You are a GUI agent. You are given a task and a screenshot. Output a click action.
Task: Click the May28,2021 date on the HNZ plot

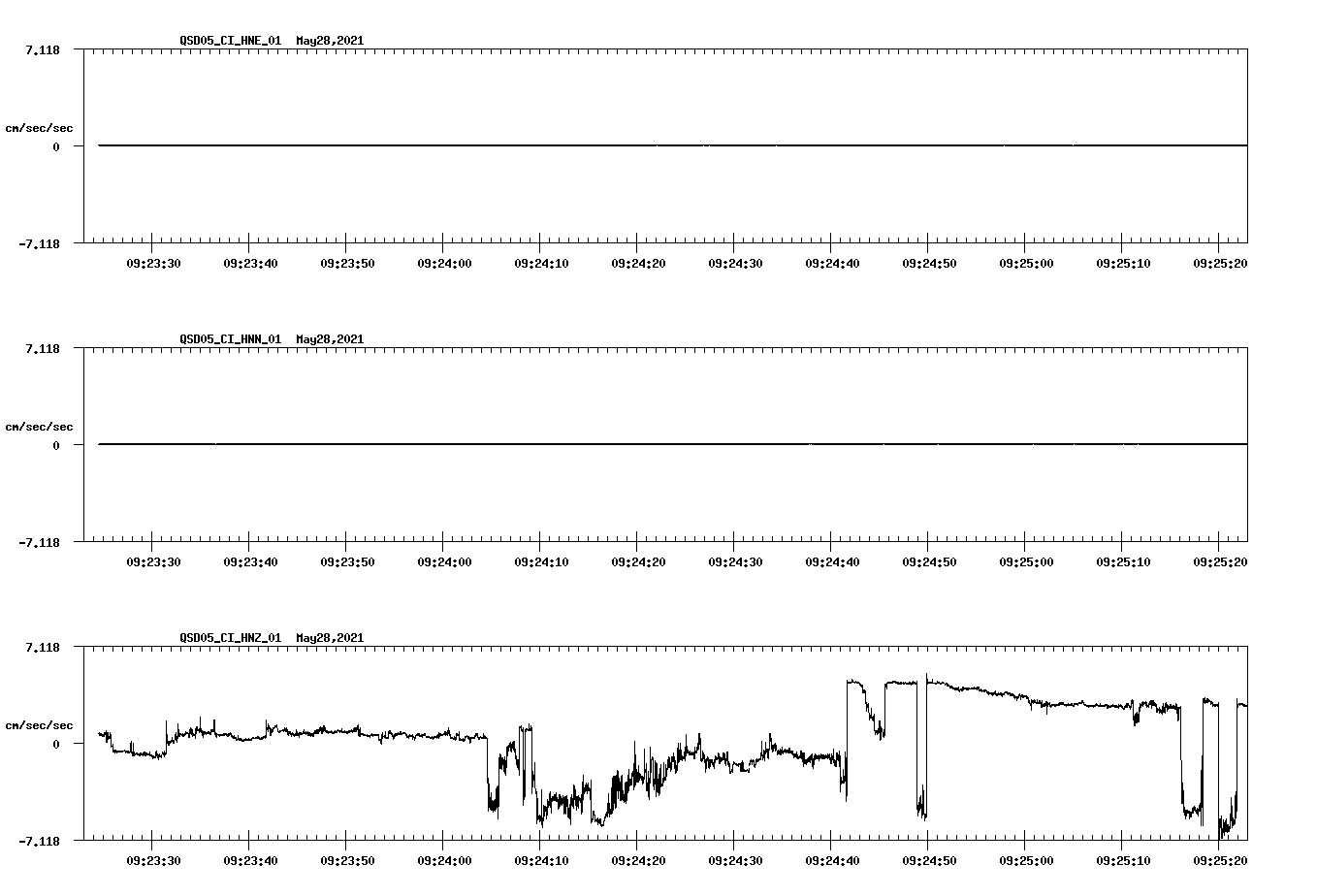point(328,638)
